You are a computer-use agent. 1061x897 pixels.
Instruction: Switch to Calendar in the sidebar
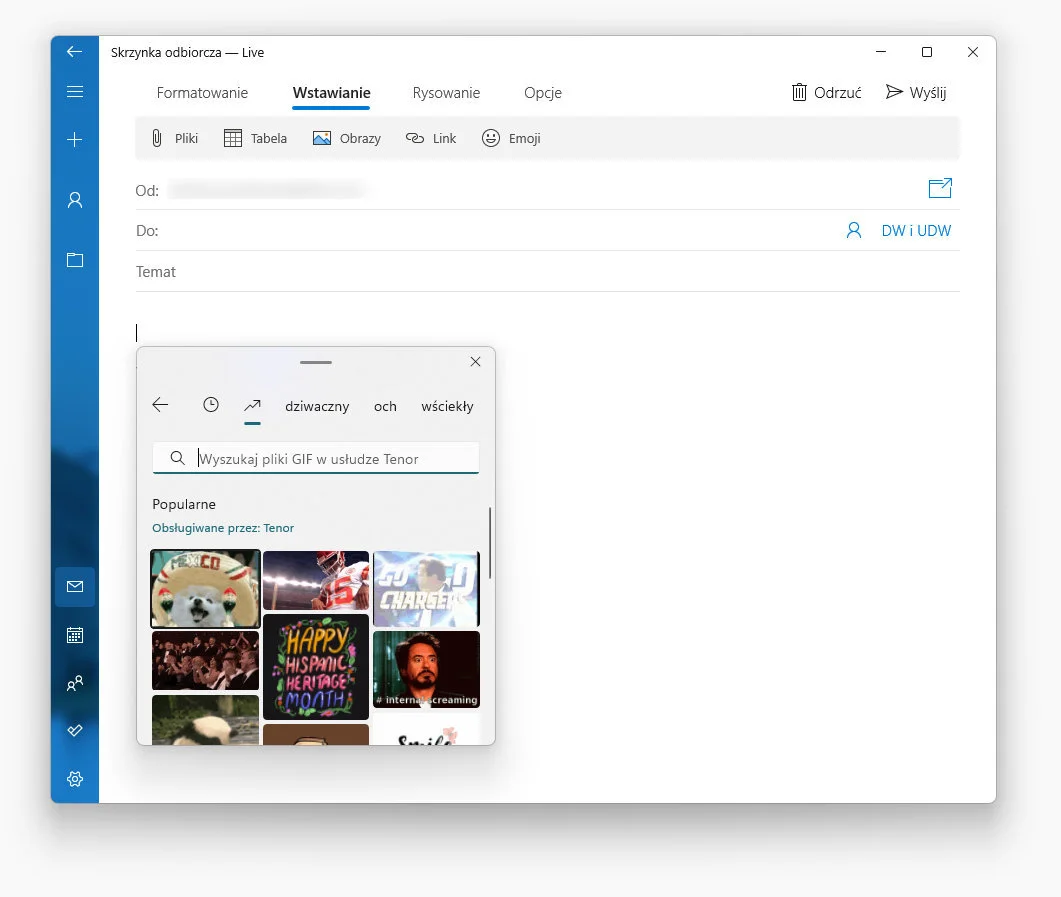74,634
